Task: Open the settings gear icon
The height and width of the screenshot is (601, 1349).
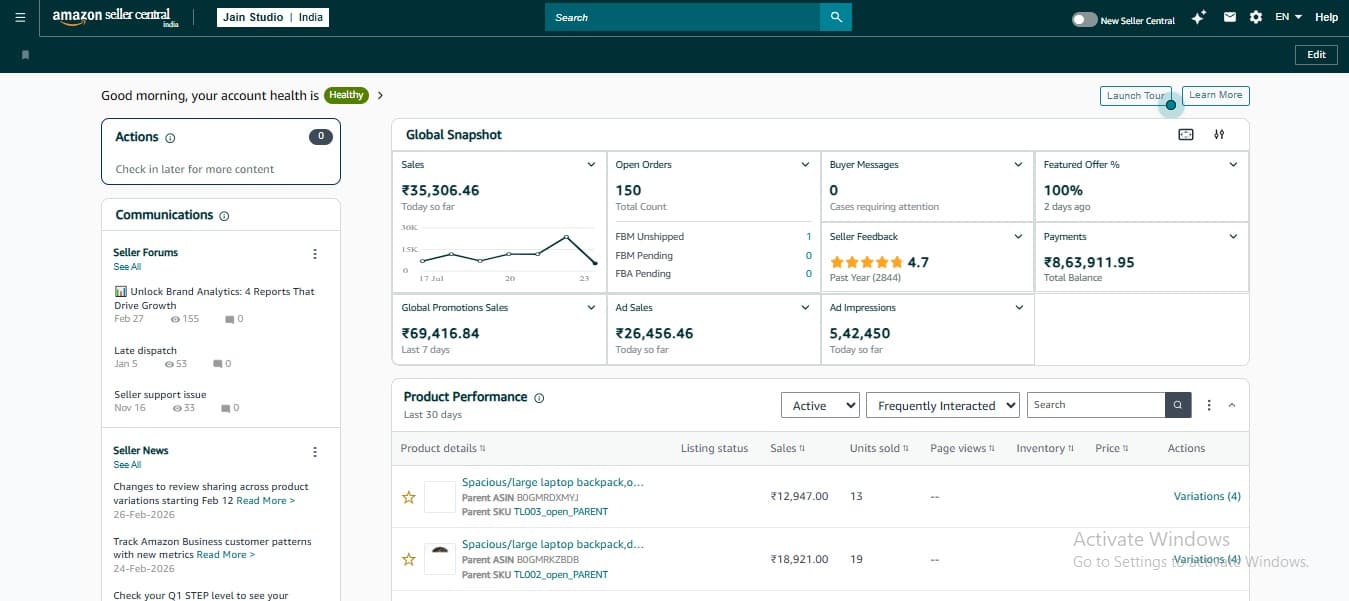Action: tap(1256, 17)
